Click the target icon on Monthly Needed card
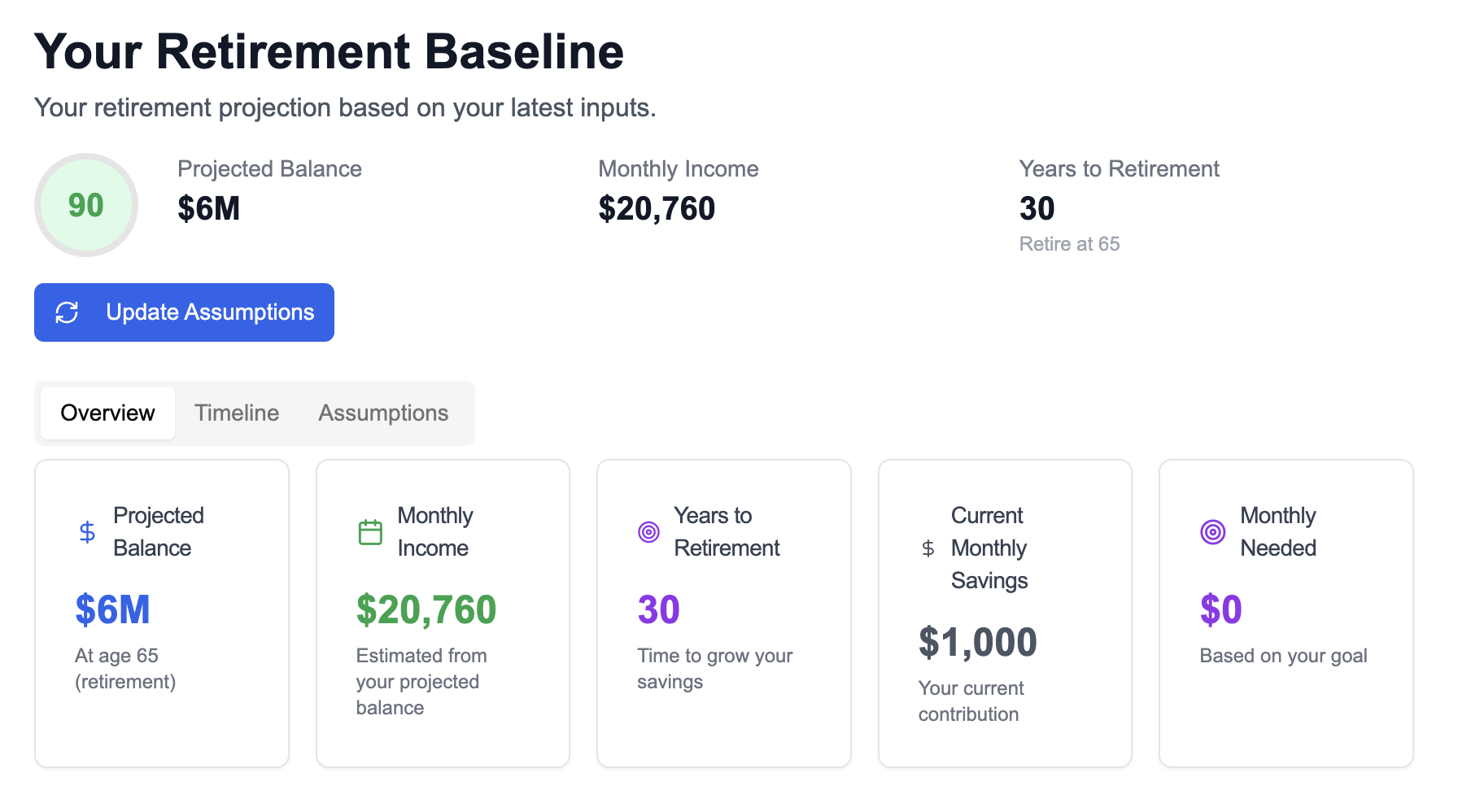This screenshot has height=812, width=1458. pos(1213,531)
